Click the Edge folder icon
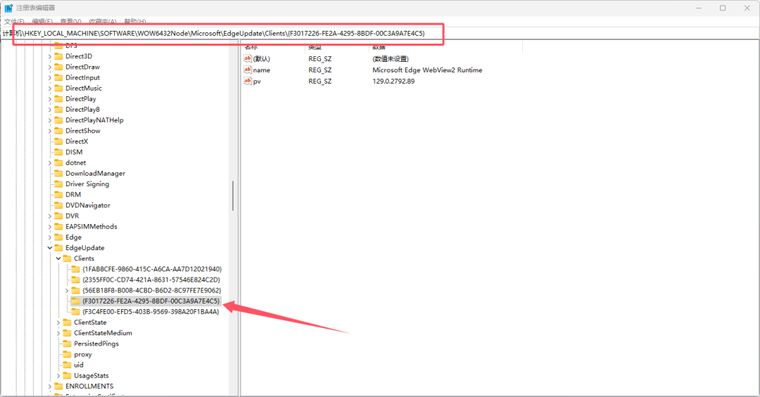 (x=59, y=237)
